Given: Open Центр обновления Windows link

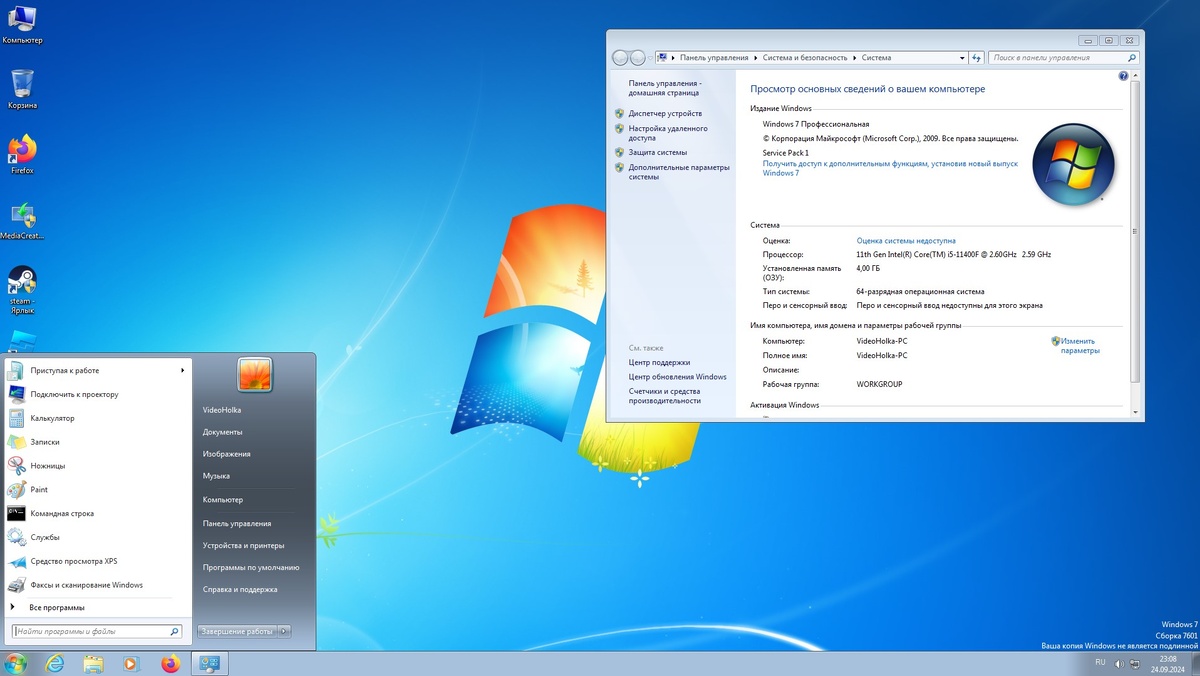Looking at the screenshot, I should pos(678,377).
